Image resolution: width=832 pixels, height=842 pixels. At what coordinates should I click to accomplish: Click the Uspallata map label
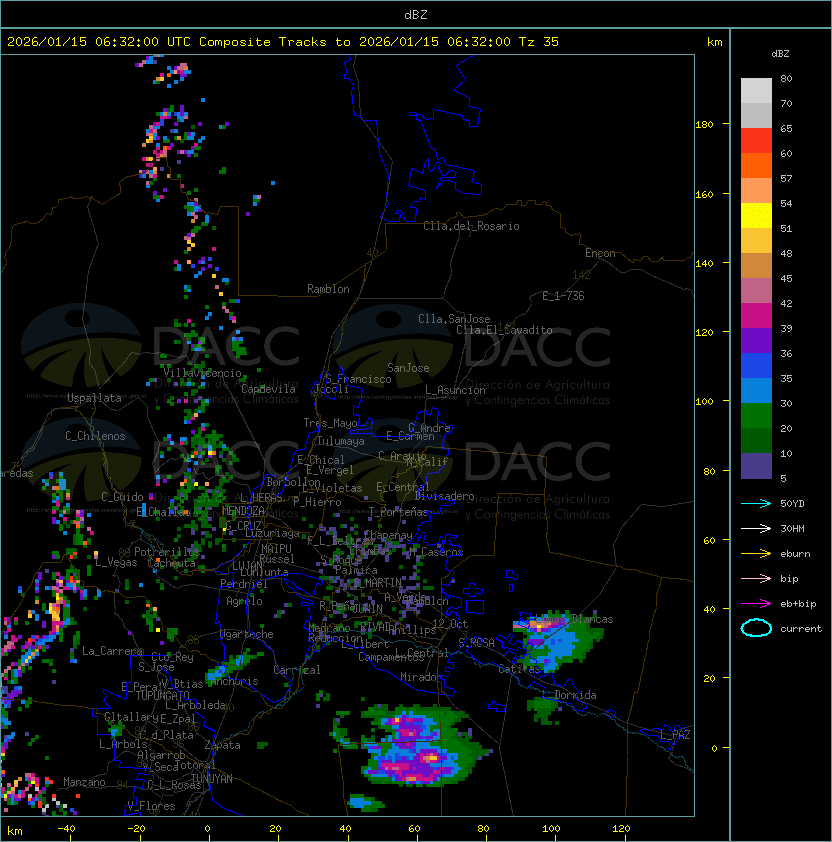coord(94,398)
